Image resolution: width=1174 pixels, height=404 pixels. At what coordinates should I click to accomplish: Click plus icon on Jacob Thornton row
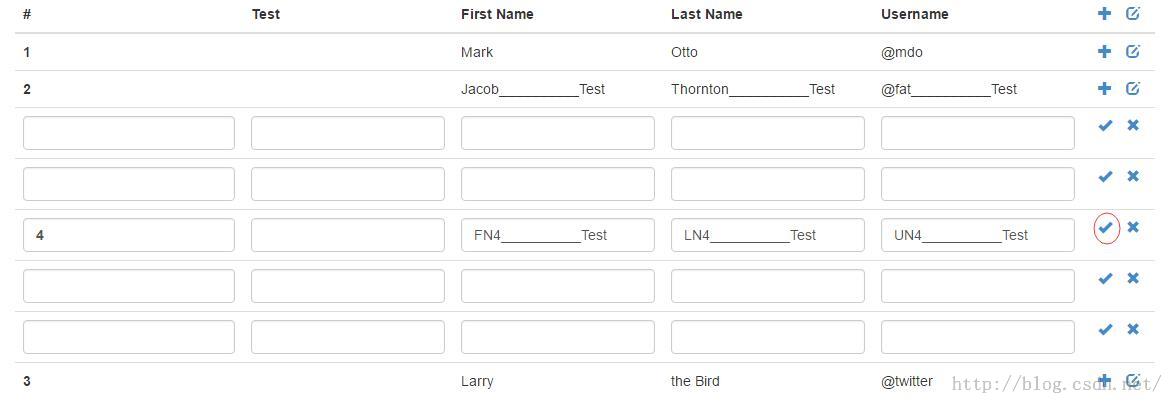(x=1104, y=89)
